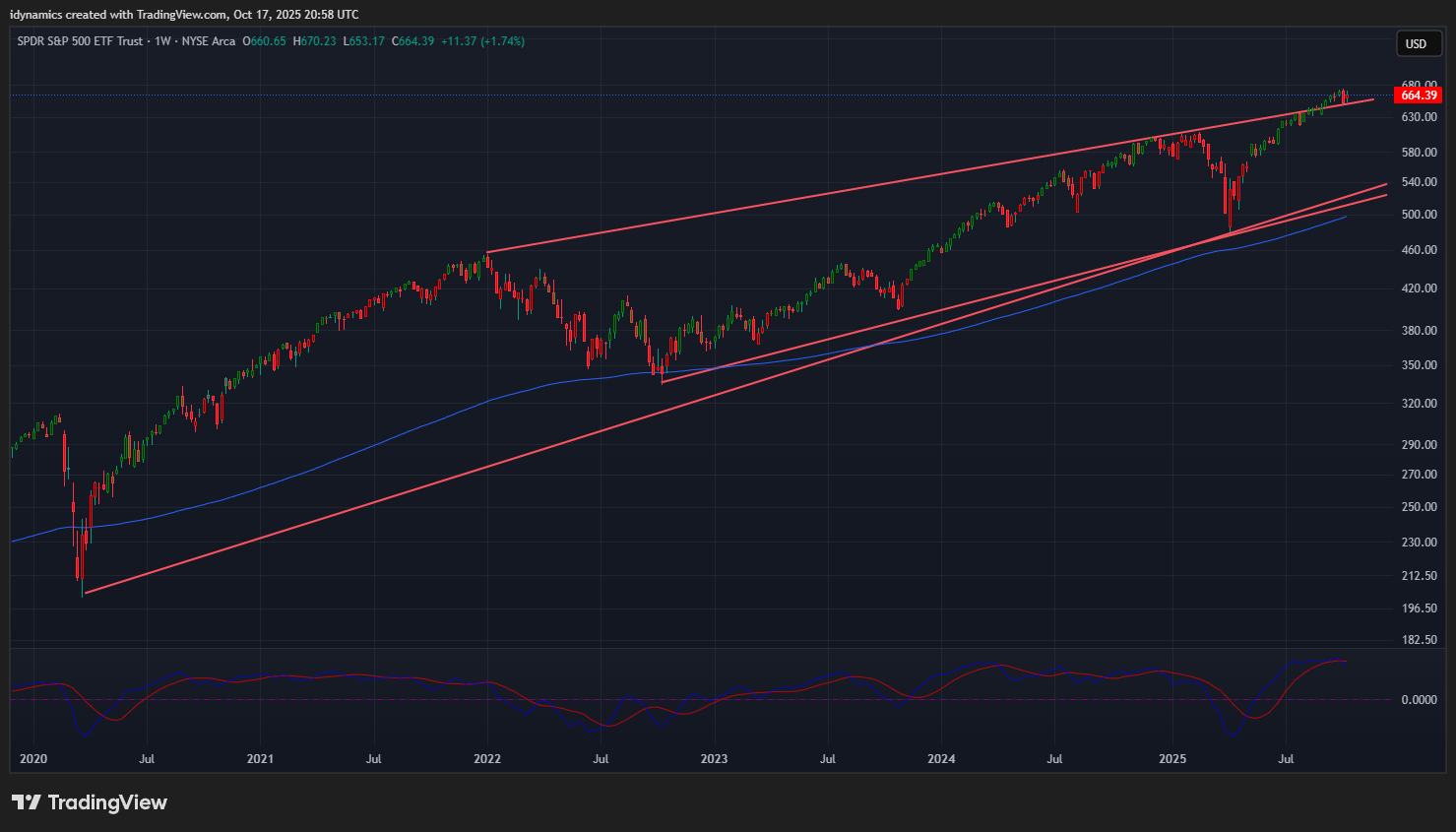Click the 182.50 level on price axis
This screenshot has width=1456, height=832.
[x=1419, y=640]
